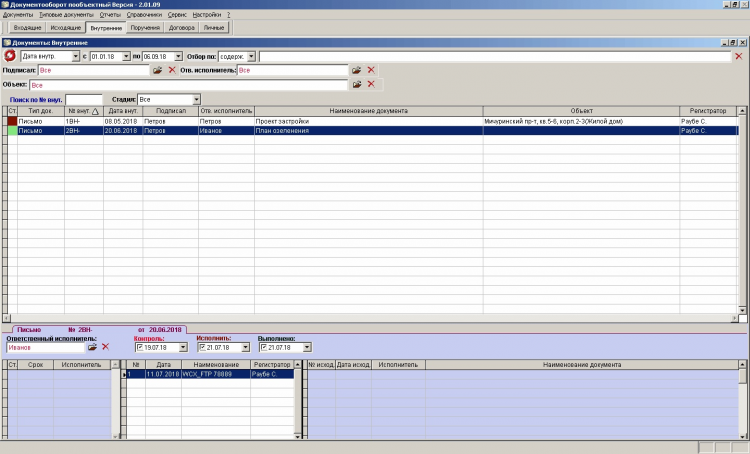Image resolution: width=750 pixels, height=454 pixels.
Task: Click the Поиск по № внут. field
Action: pyautogui.click(x=84, y=100)
